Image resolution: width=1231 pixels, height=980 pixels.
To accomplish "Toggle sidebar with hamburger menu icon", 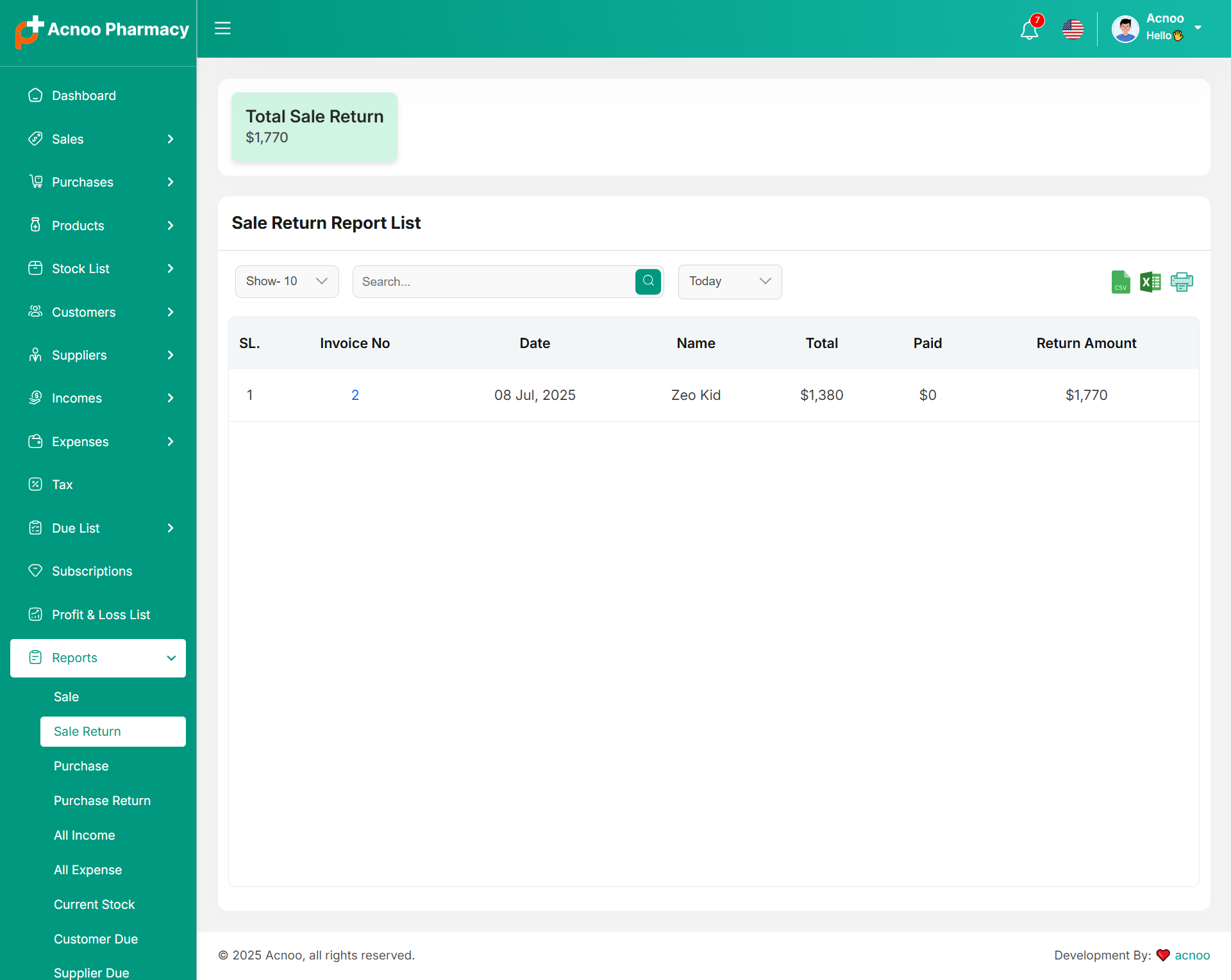I will pos(222,28).
